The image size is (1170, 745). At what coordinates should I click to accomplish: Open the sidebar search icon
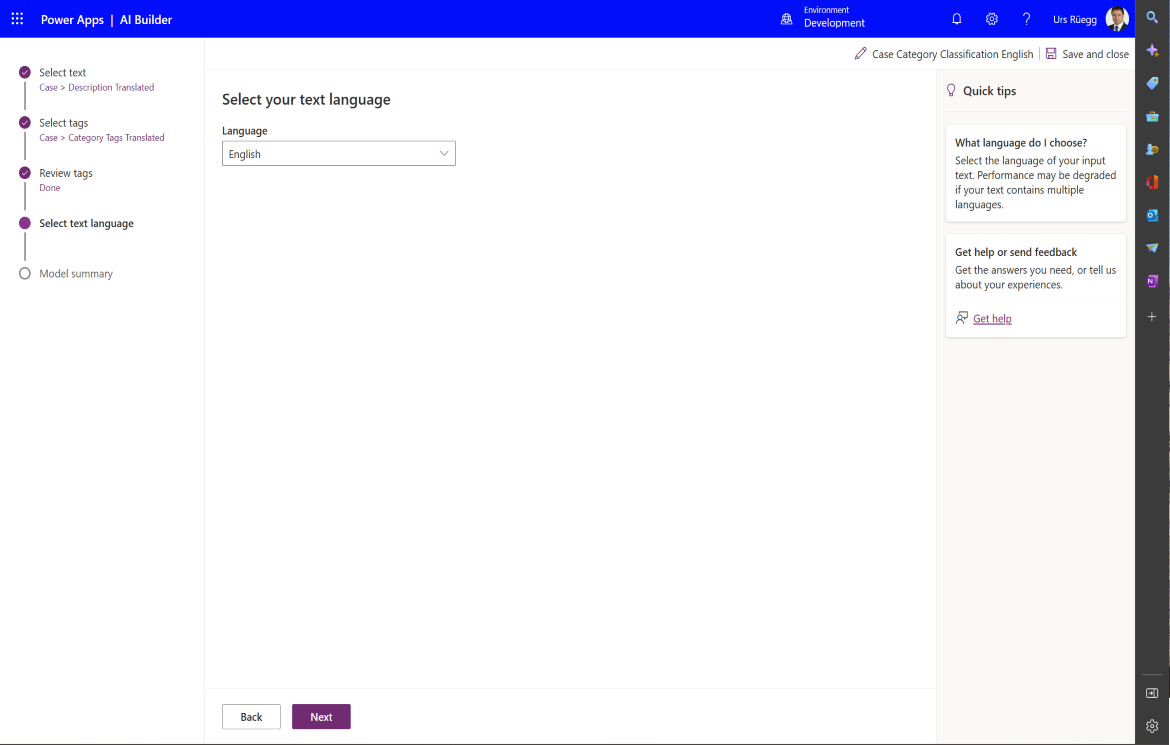(x=1152, y=17)
